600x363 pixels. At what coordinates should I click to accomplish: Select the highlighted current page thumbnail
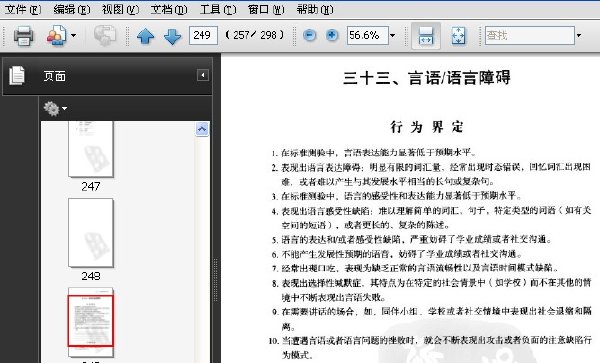tap(91, 321)
